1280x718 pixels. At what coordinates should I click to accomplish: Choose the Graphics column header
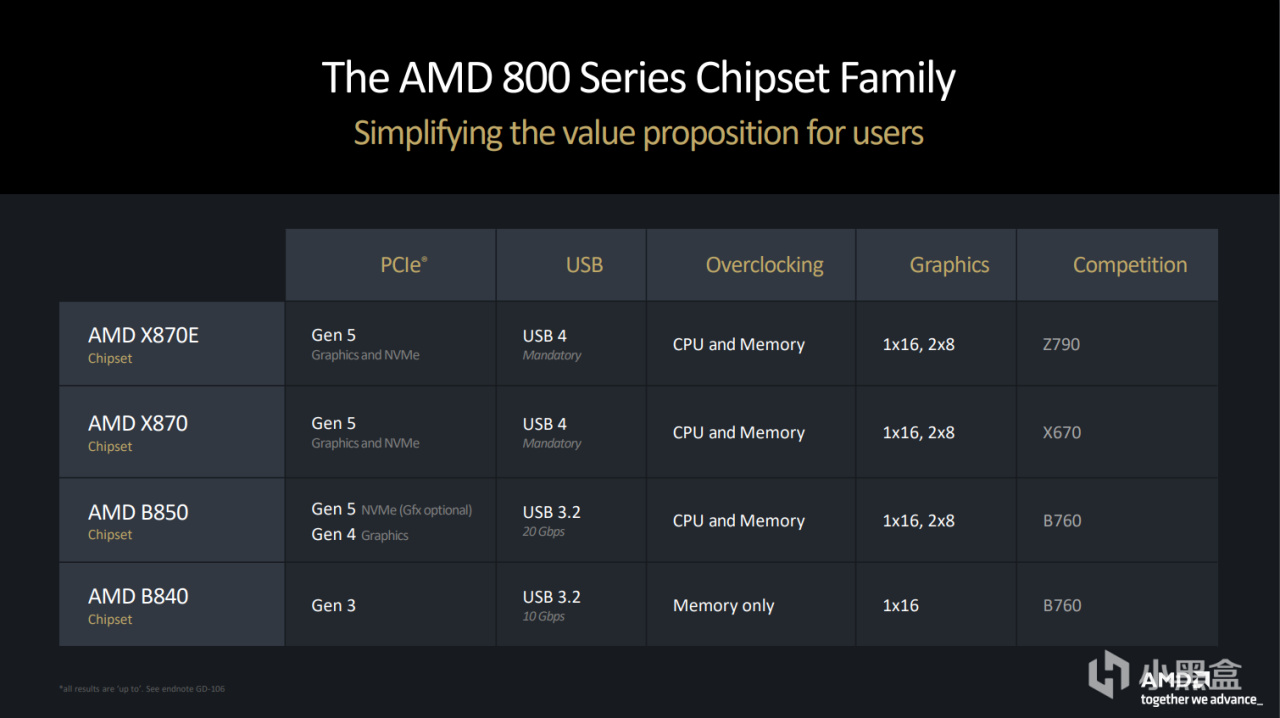[949, 265]
